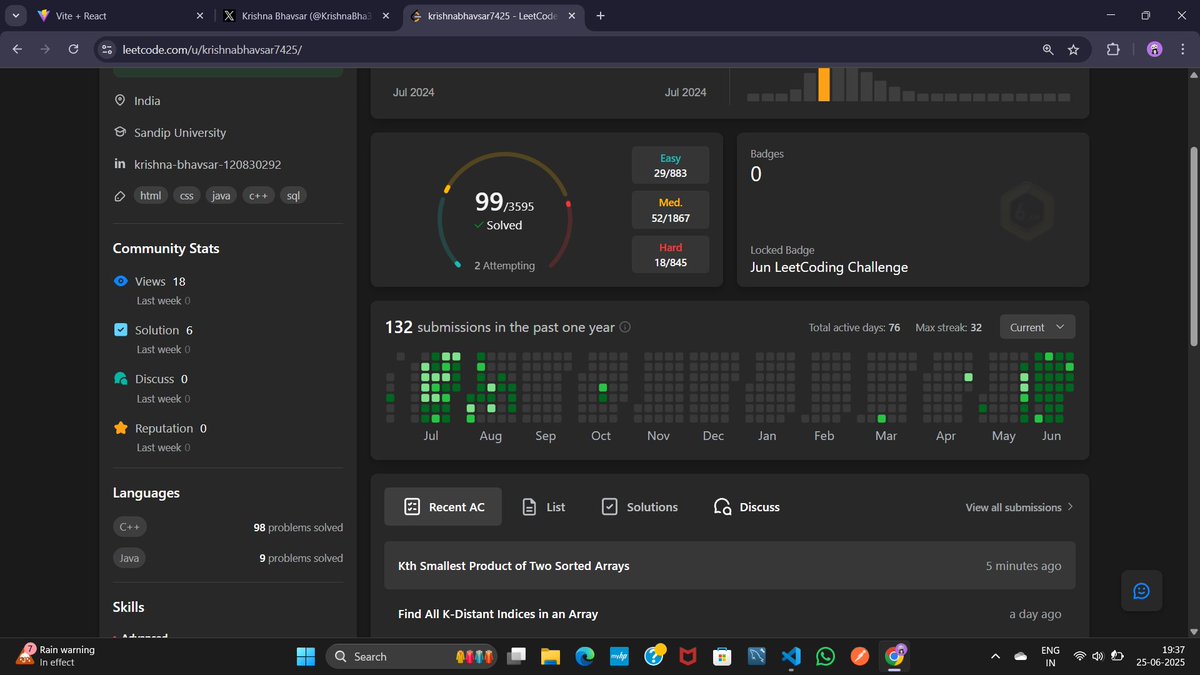Open the Current year dropdown on the heatmap

[1036, 326]
